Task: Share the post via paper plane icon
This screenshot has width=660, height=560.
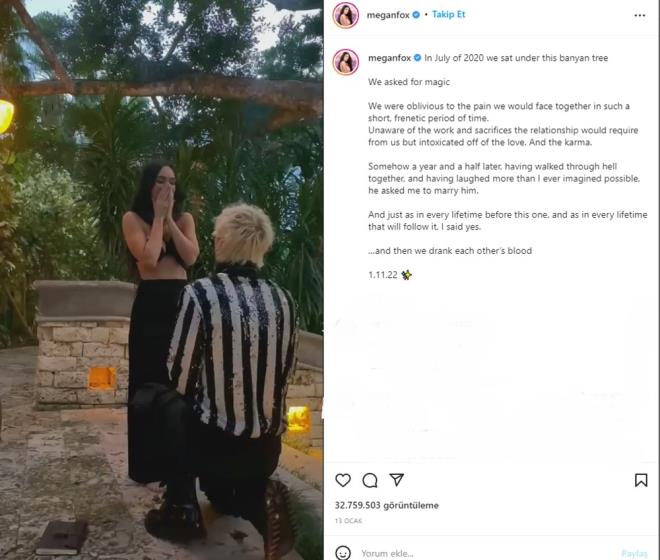Action: point(397,480)
